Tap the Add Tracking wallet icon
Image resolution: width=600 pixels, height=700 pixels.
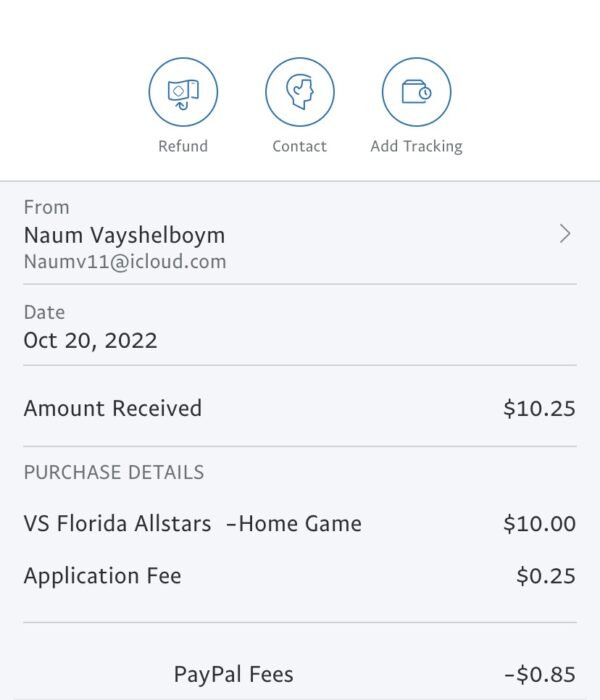point(416,92)
